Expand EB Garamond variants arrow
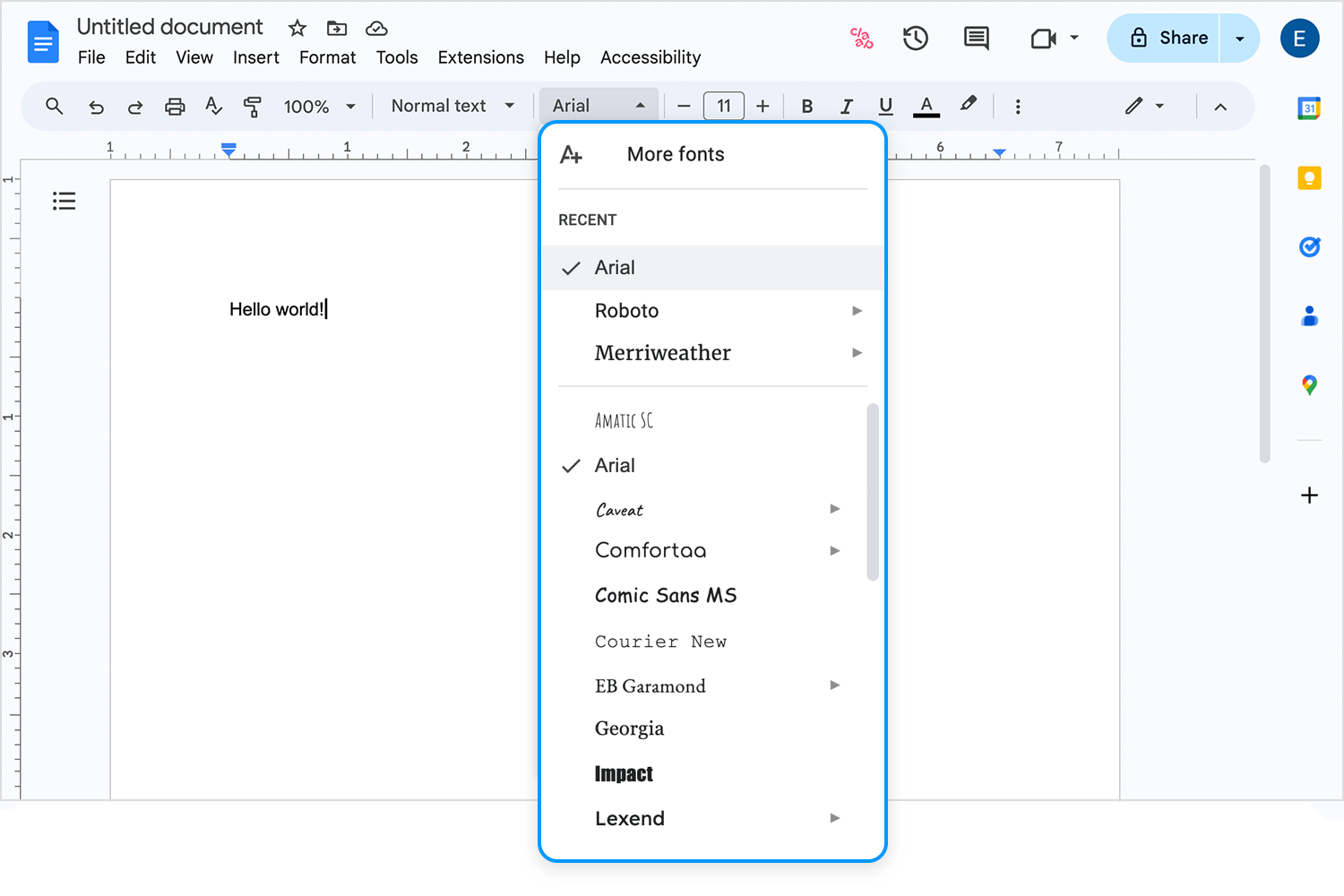This screenshot has height=896, width=1344. (x=835, y=685)
